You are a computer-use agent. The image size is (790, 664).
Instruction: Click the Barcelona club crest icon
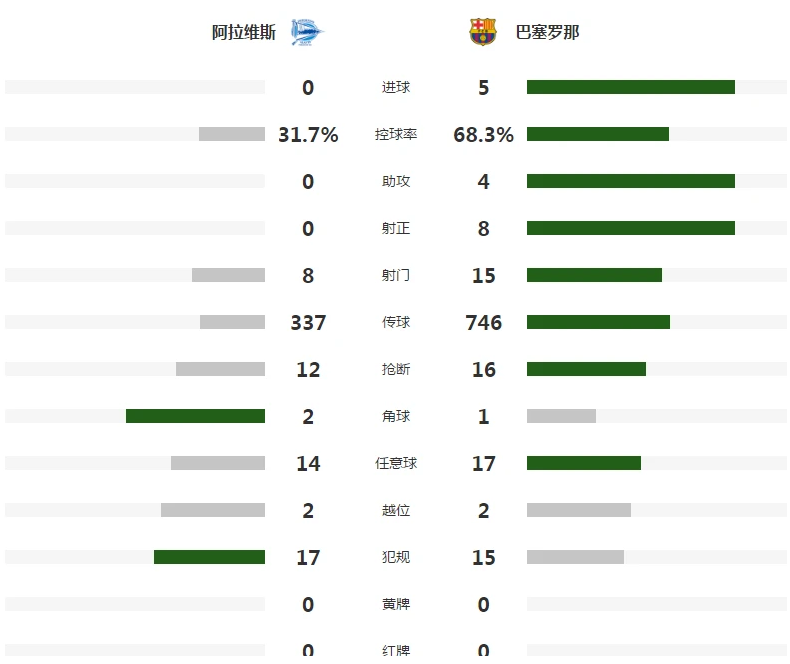tap(483, 32)
